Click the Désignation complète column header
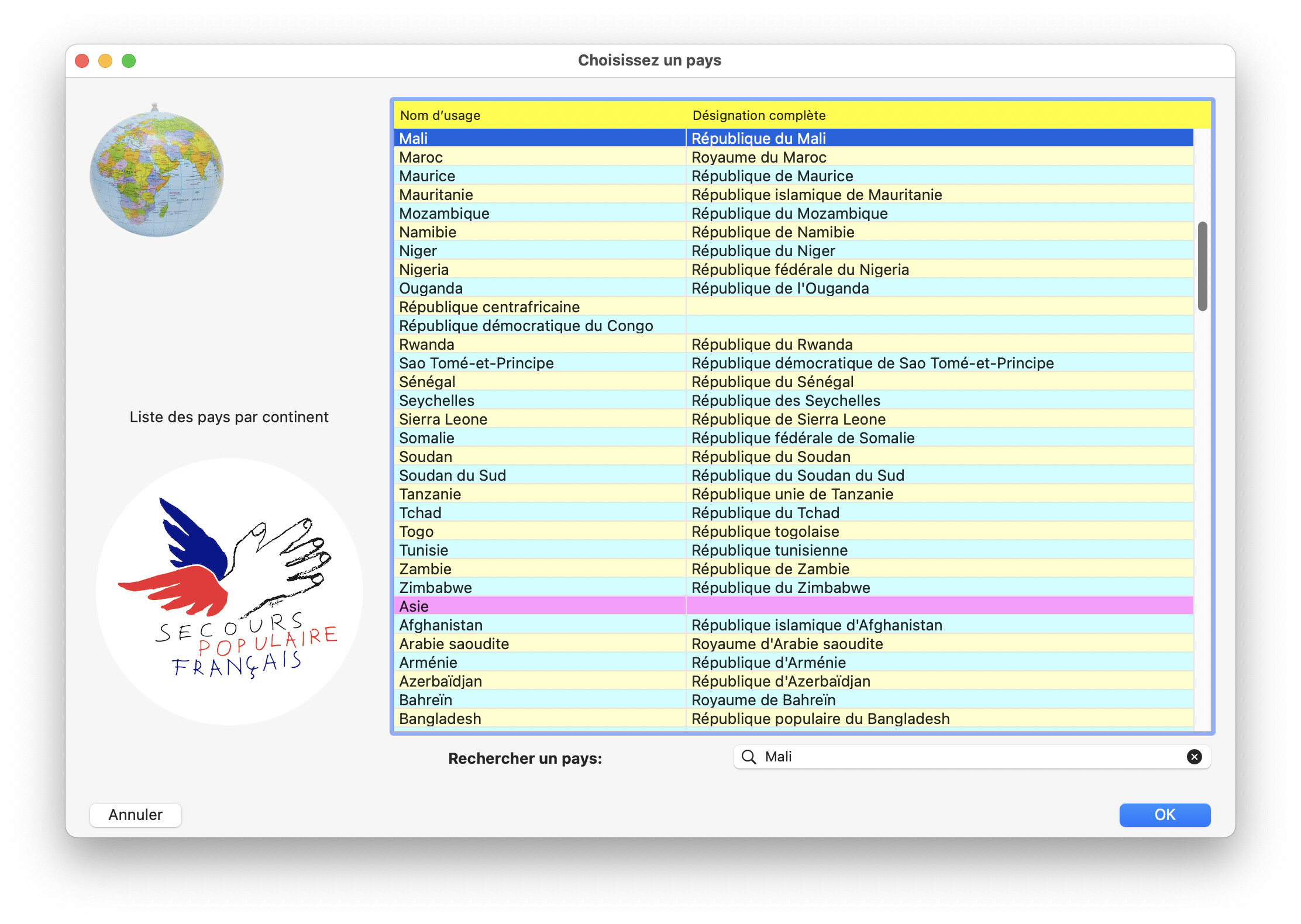 (x=948, y=115)
